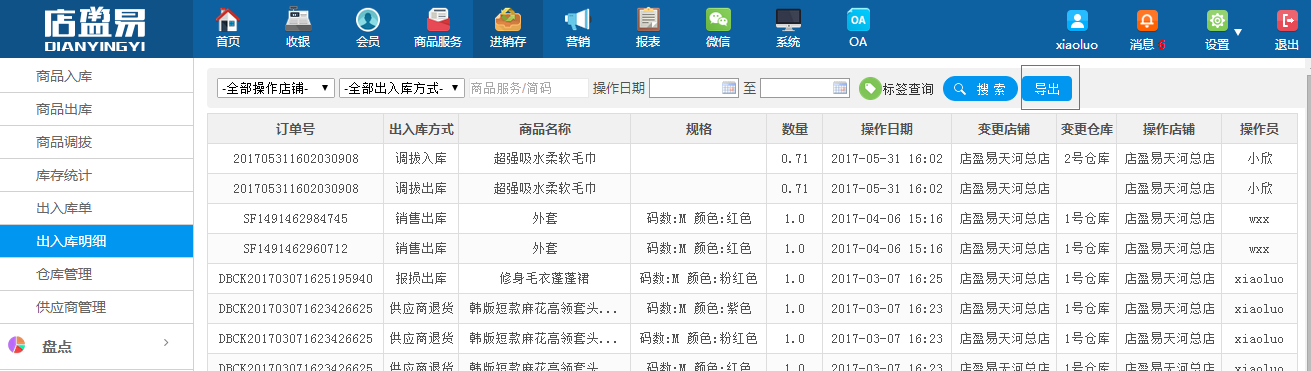The width and height of the screenshot is (1311, 371).
Task: Open the start date calendar icon
Action: [x=730, y=88]
